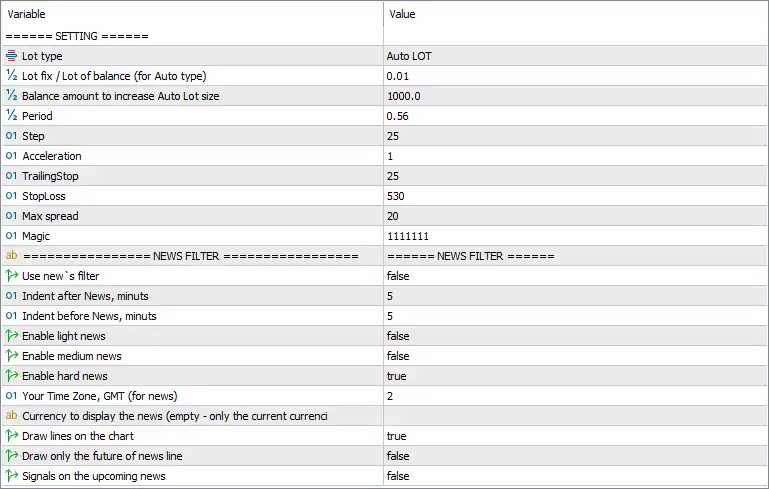The image size is (769, 489).
Task: Click the boolean icon beside Signals on upcoming news
Action: point(11,476)
